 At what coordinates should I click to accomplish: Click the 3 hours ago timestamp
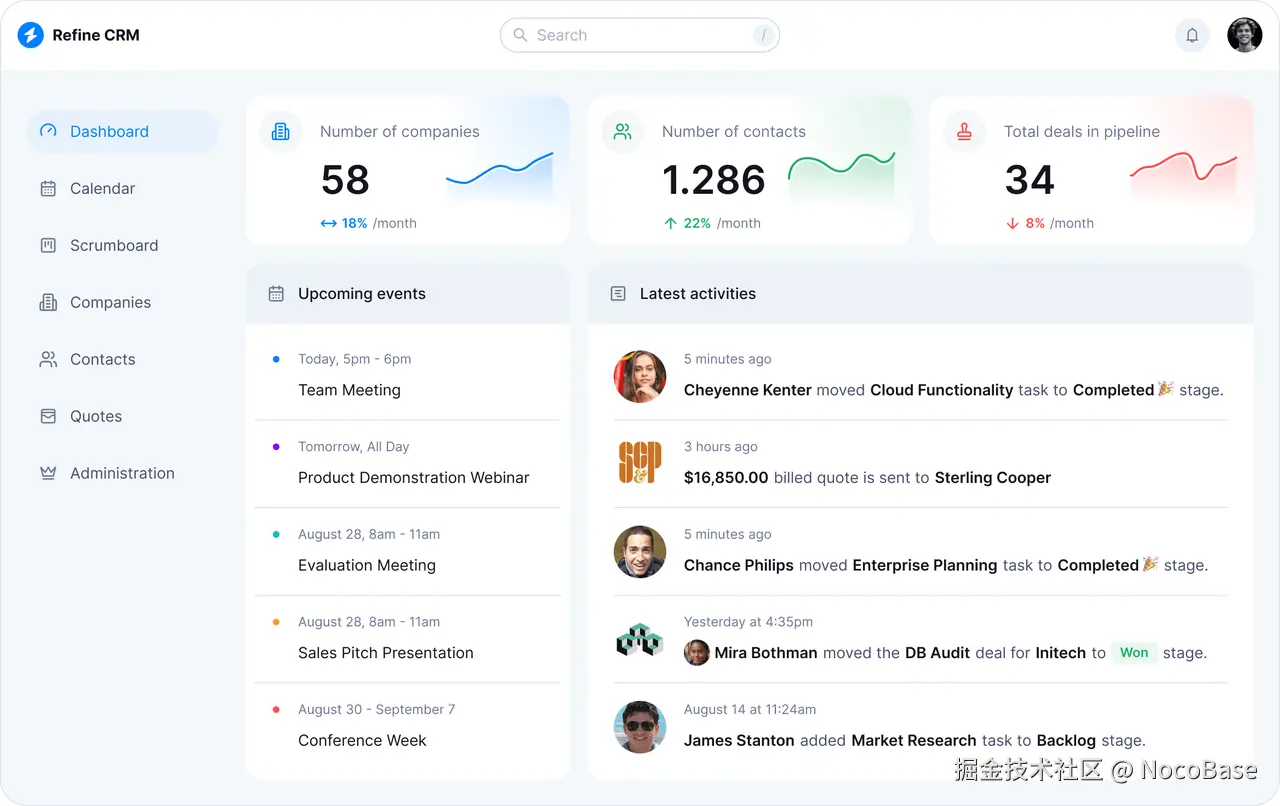tap(721, 447)
